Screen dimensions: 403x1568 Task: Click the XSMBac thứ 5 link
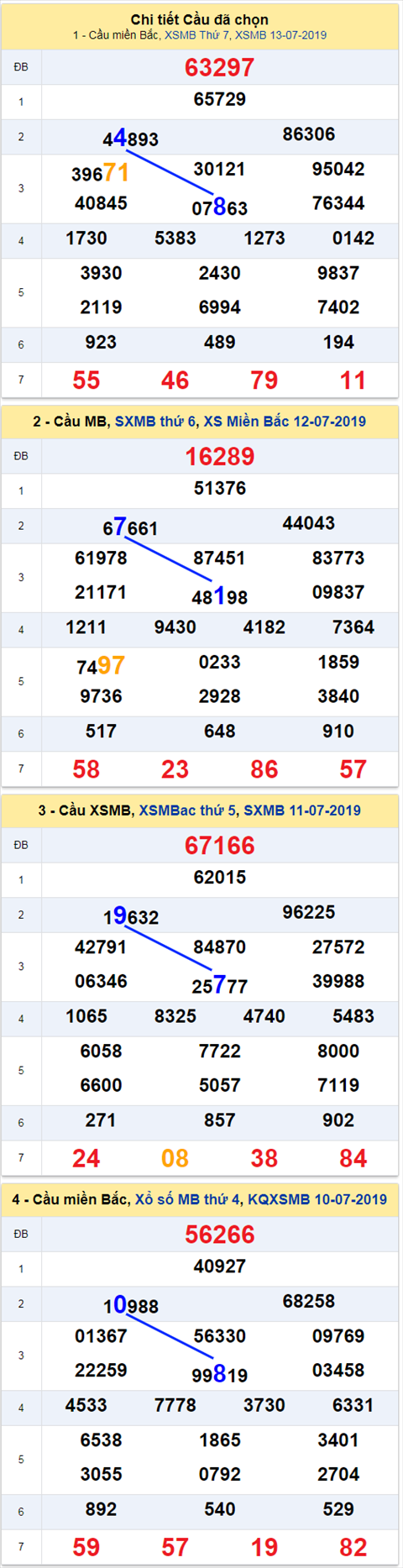[x=189, y=810]
